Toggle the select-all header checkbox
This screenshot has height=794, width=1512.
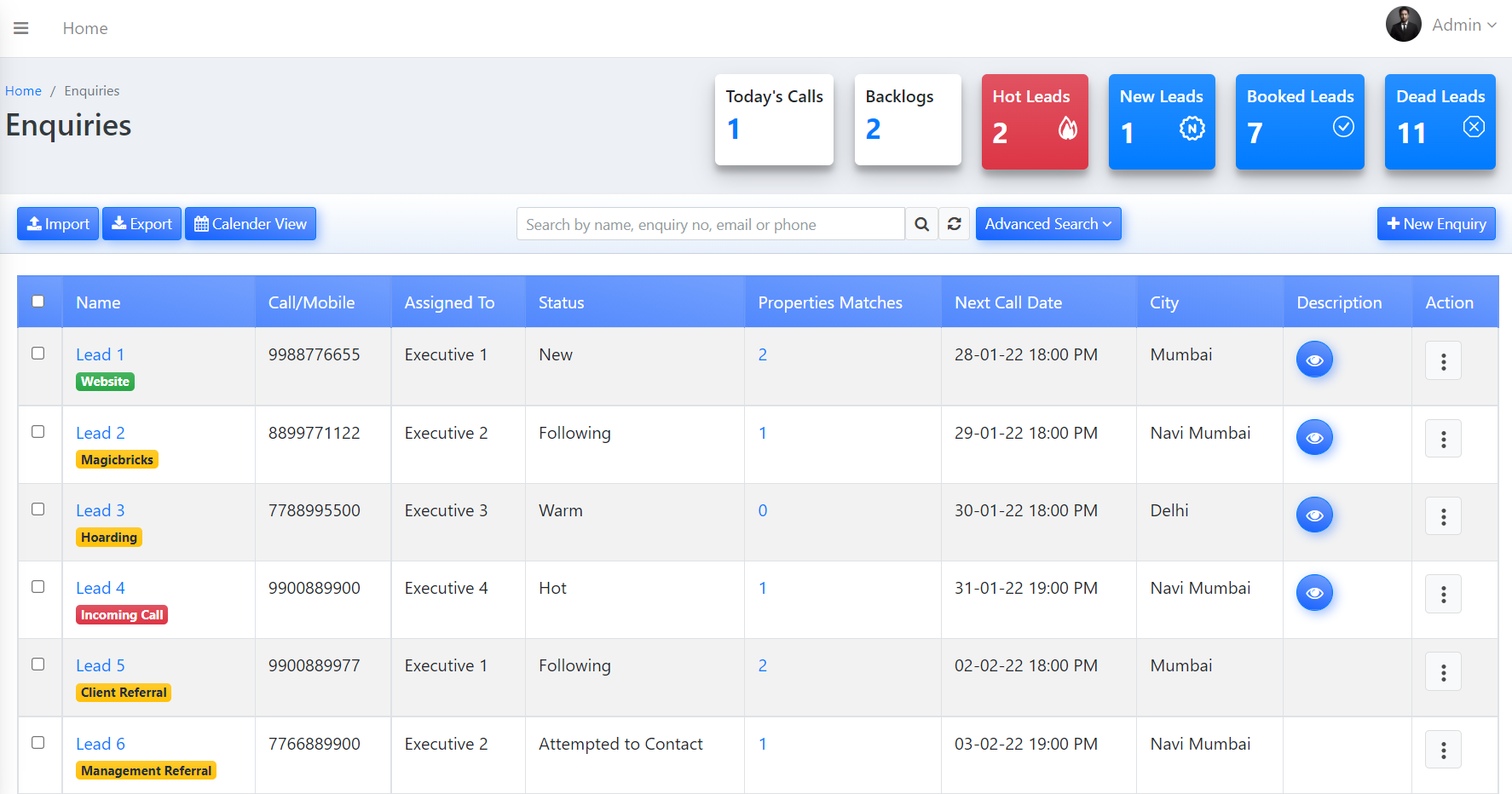[38, 302]
